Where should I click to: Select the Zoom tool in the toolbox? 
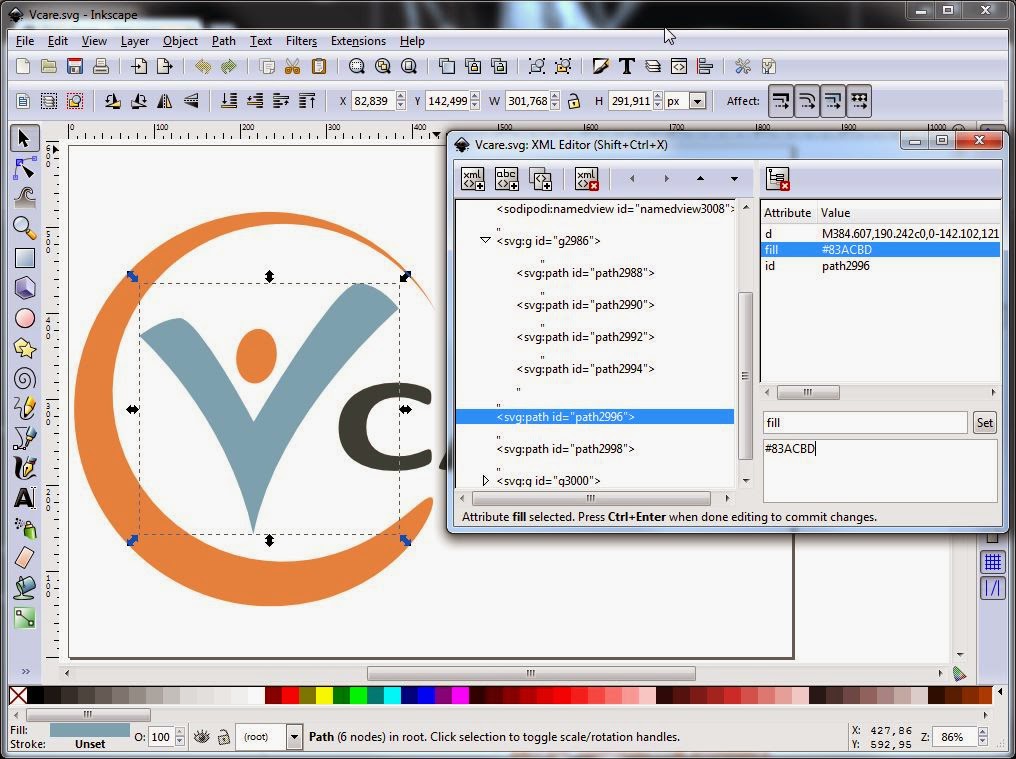tap(23, 228)
